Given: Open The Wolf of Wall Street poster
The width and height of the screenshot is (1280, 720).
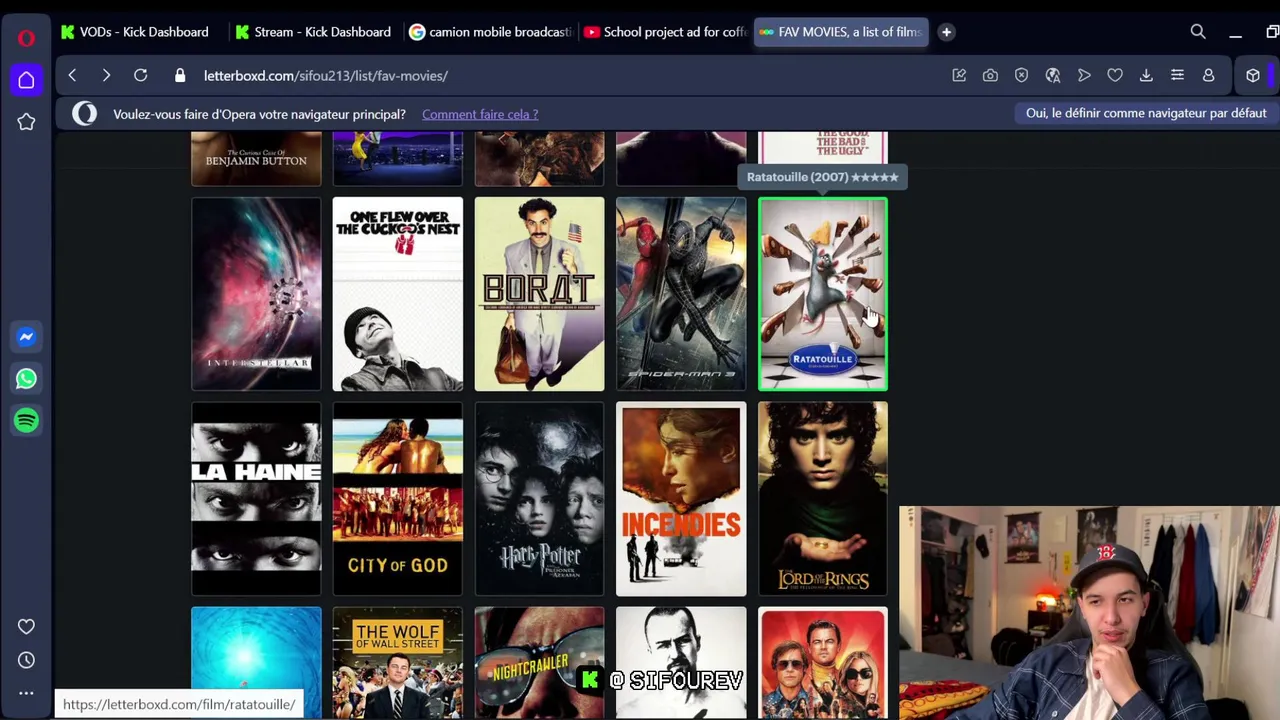Looking at the screenshot, I should (398, 662).
